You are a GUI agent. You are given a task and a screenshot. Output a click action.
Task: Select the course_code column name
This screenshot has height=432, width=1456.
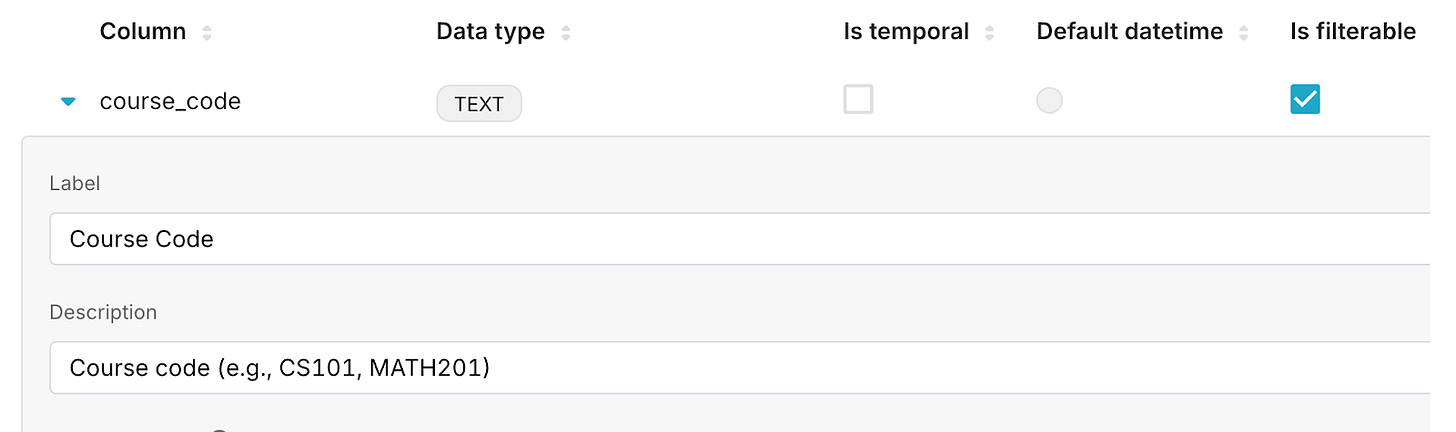pos(170,101)
